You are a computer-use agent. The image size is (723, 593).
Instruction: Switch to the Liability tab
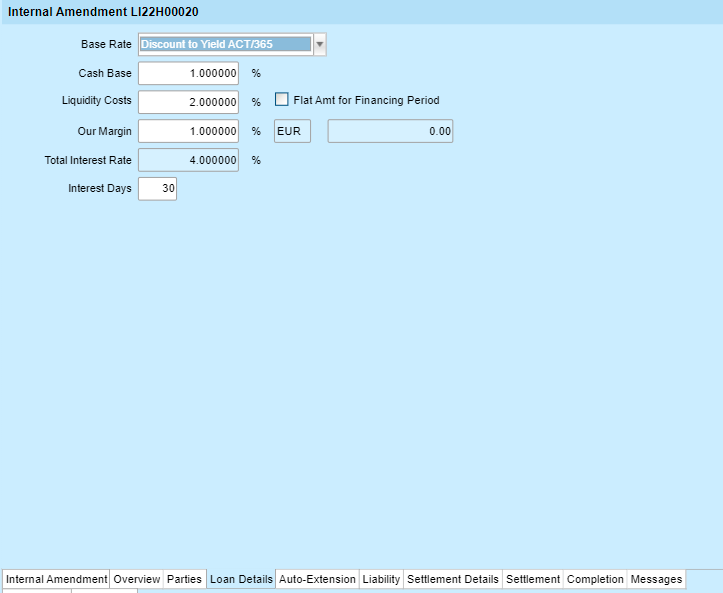tap(381, 579)
